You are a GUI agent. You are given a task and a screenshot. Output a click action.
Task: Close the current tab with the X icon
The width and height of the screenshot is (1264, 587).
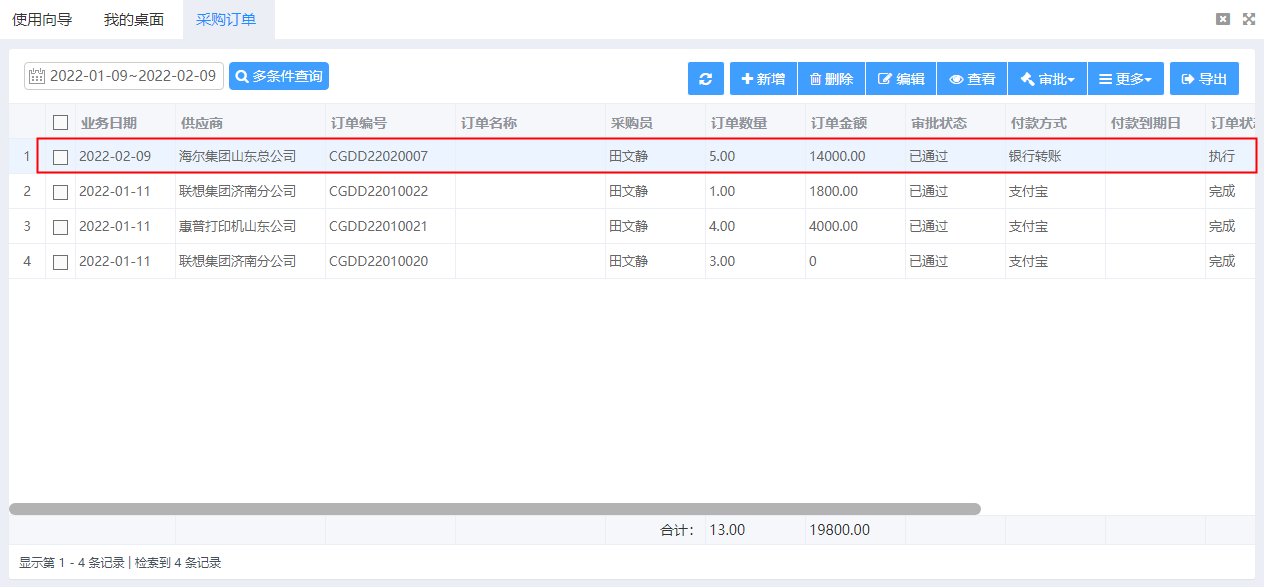1222,19
